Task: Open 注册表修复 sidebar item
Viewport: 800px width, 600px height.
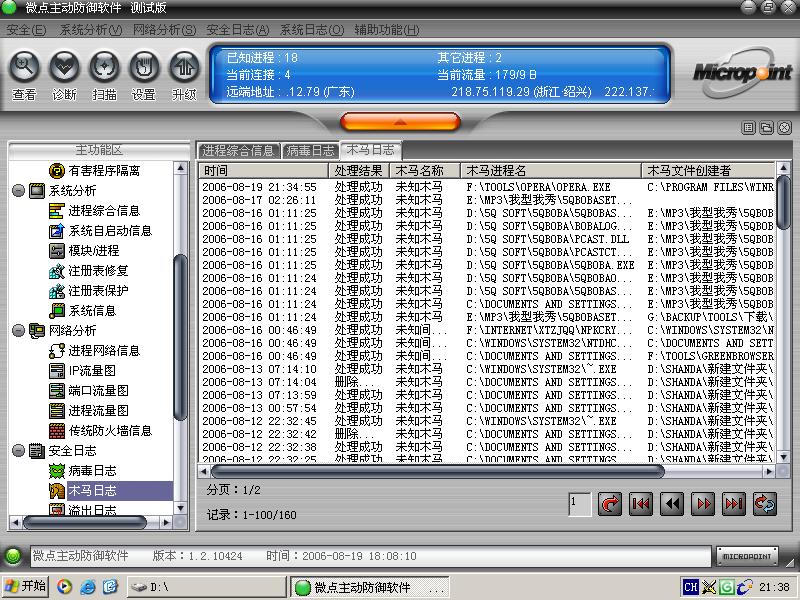Action: (x=89, y=270)
